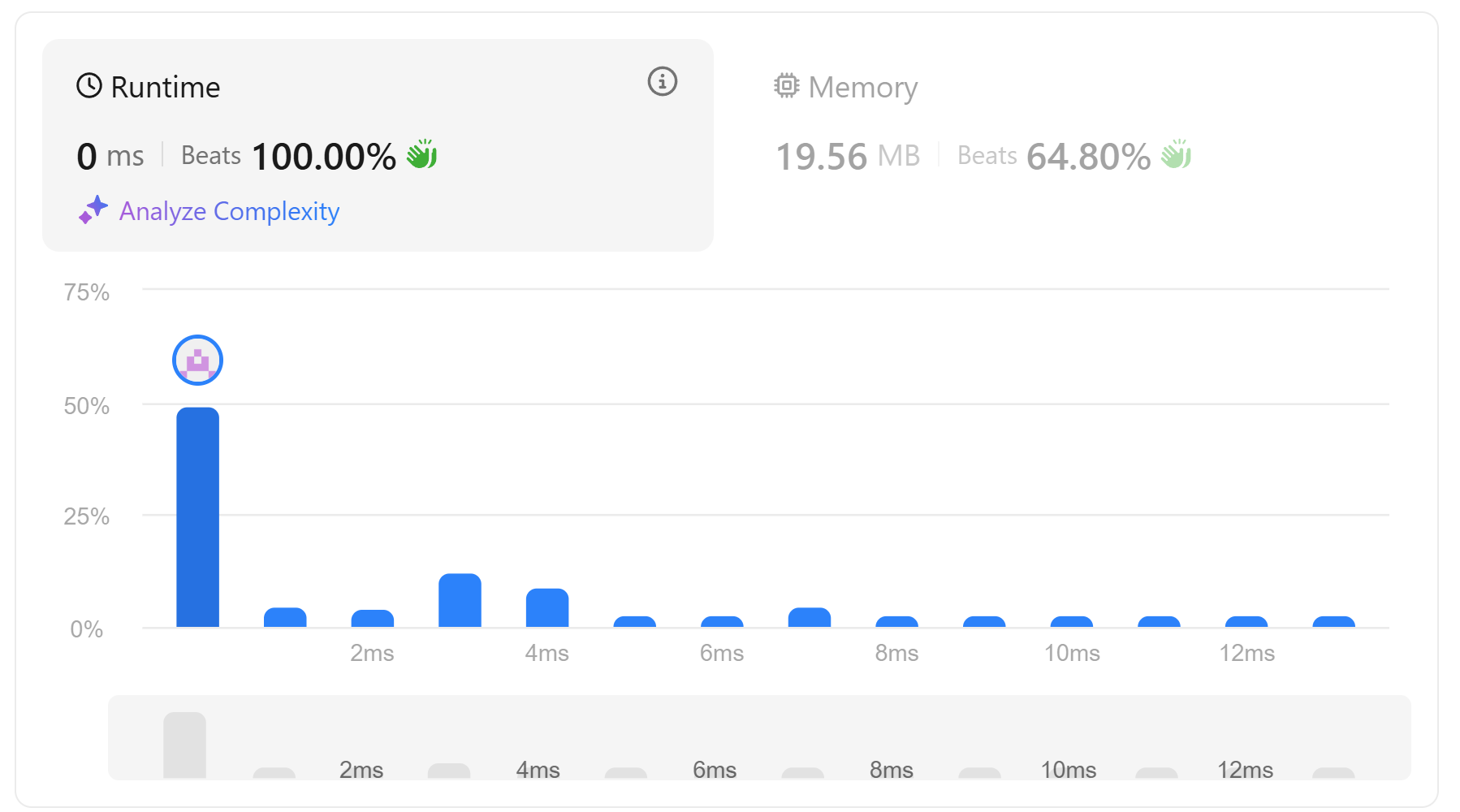Click the runtime info icon
Viewport: 1460px width, 812px height.
(662, 81)
